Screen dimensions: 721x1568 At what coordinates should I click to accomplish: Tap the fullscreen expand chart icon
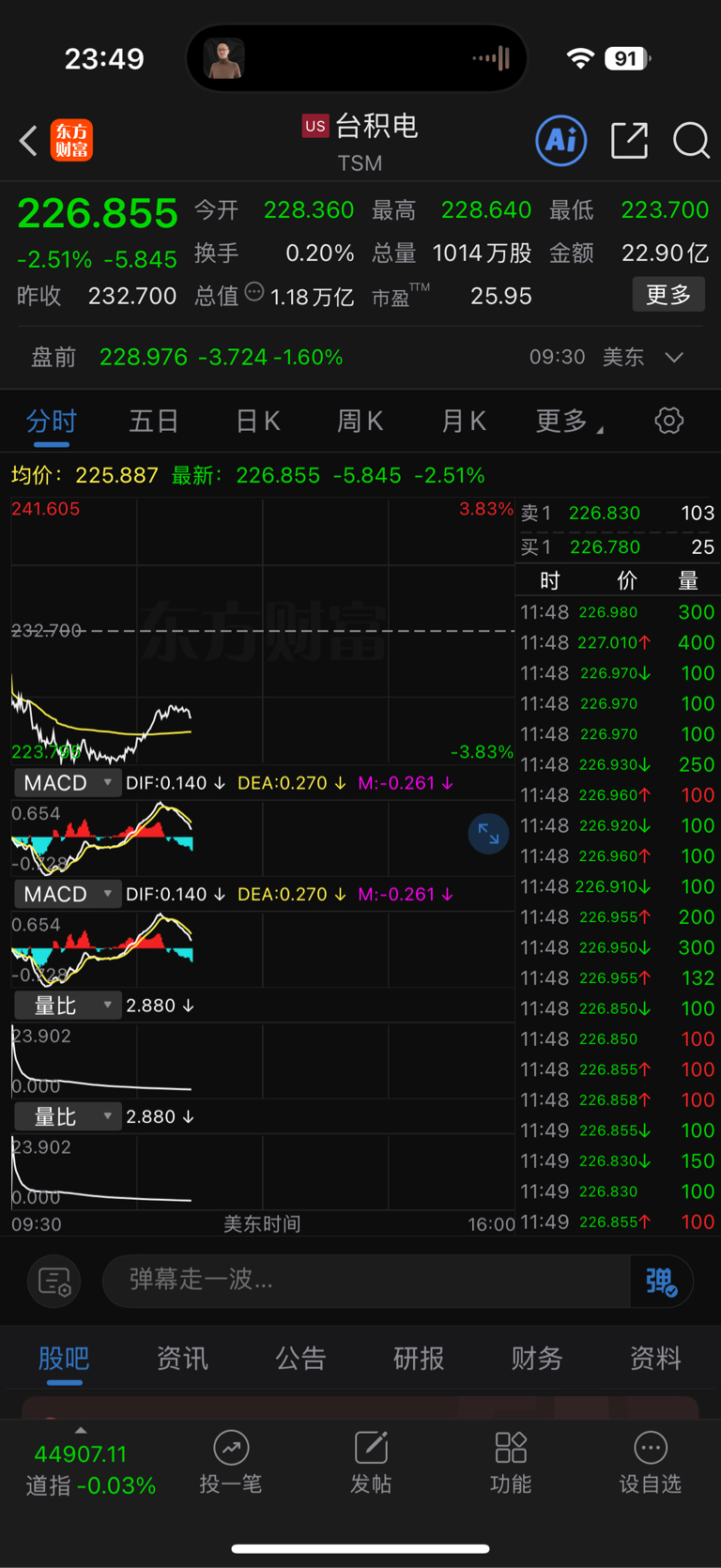(488, 833)
